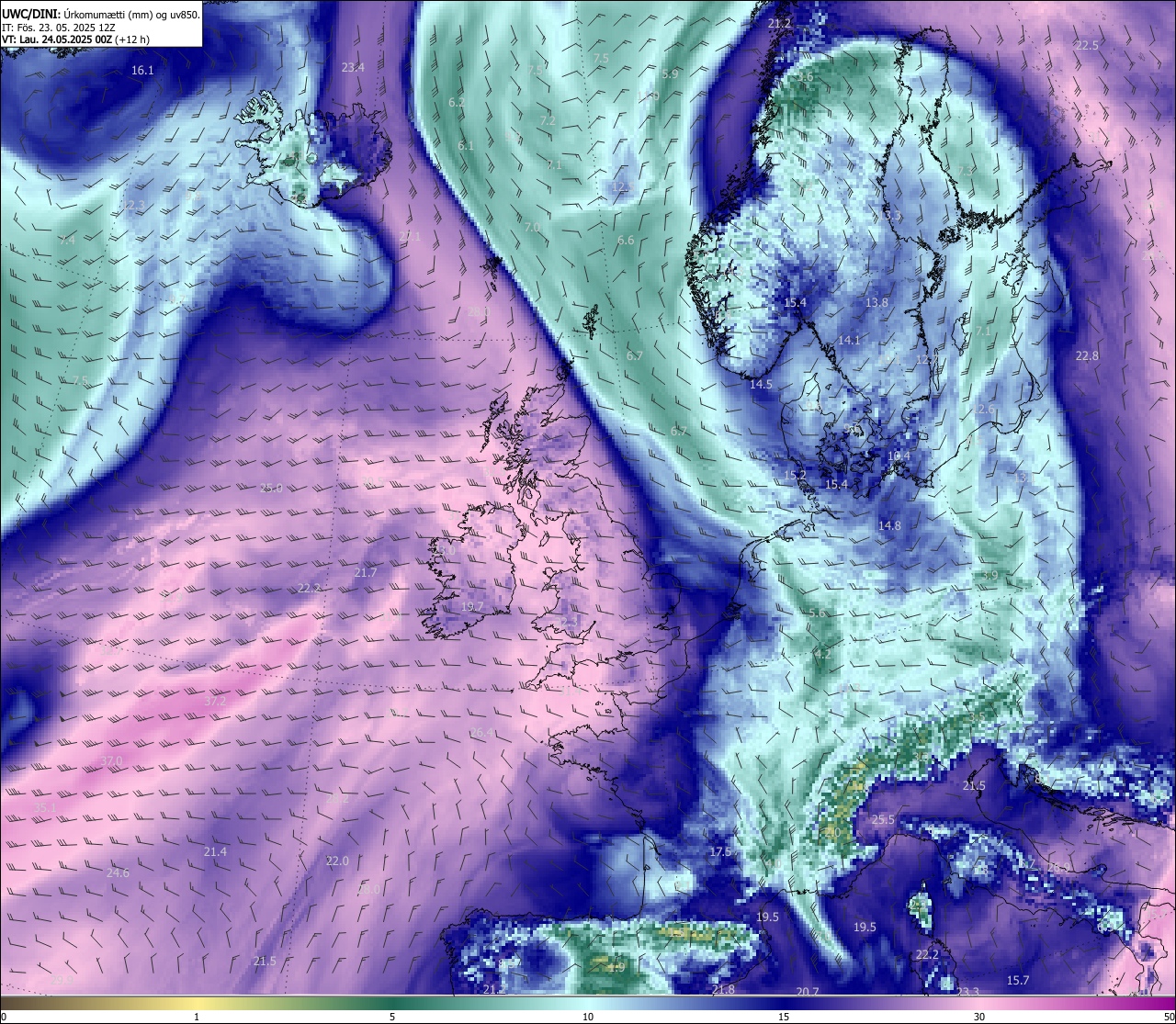Screen dimensions: 1176x1024
Task: Click the 10.4 value over Denmark area
Action: pyautogui.click(x=899, y=456)
